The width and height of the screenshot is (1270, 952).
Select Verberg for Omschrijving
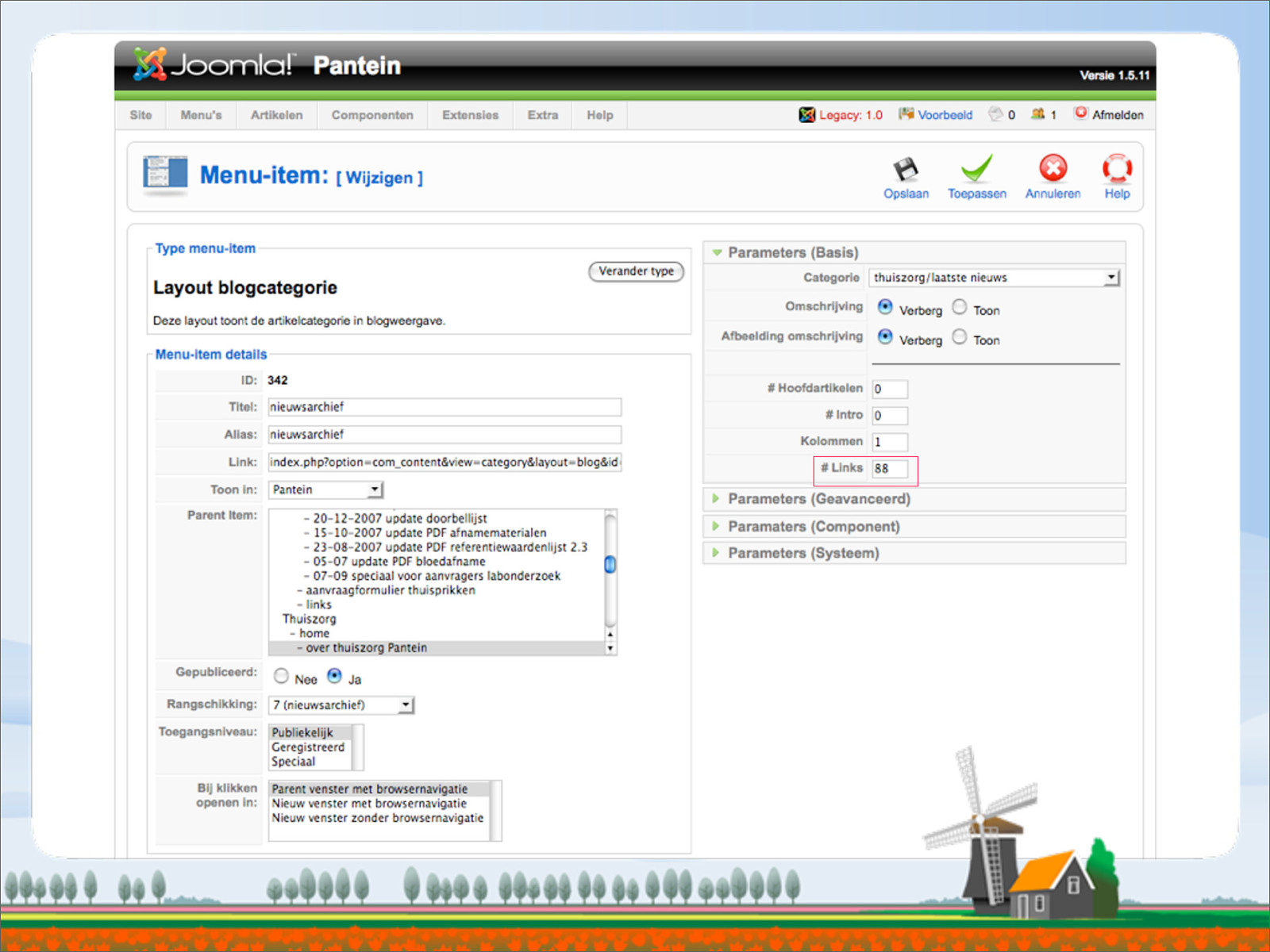(885, 306)
